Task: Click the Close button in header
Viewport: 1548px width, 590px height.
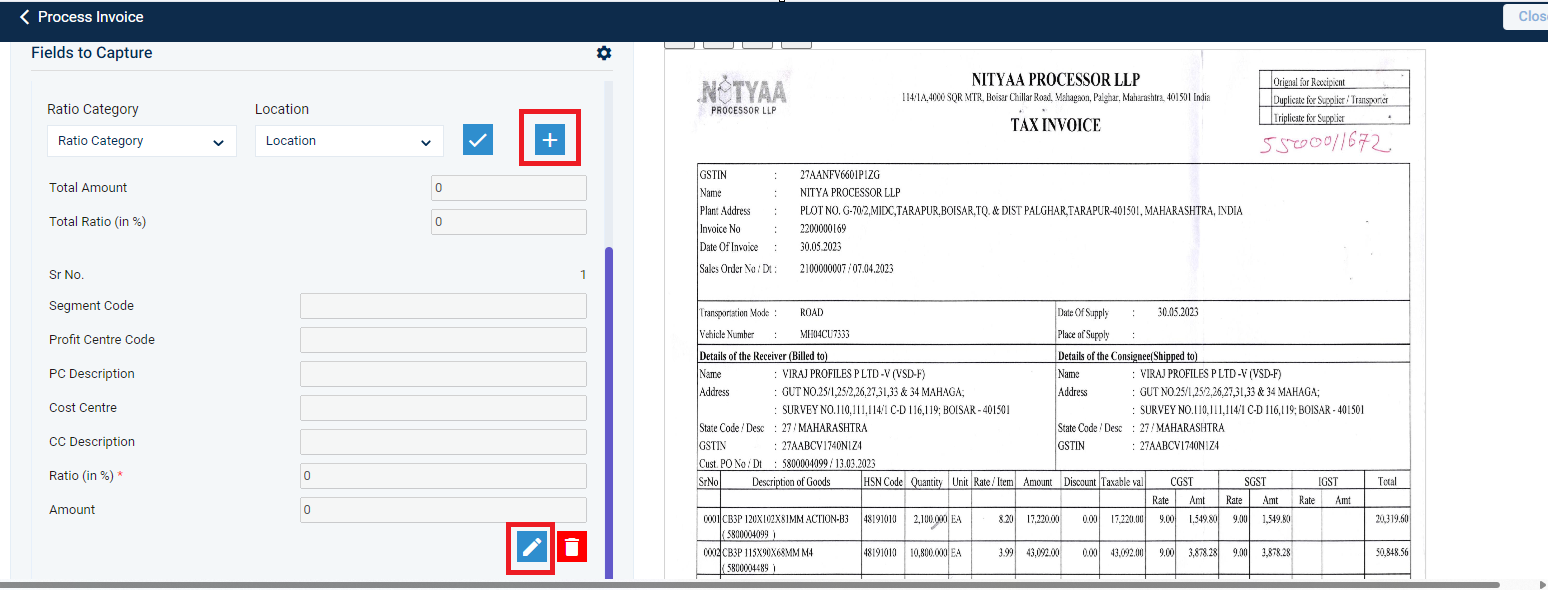Action: [x=1525, y=16]
